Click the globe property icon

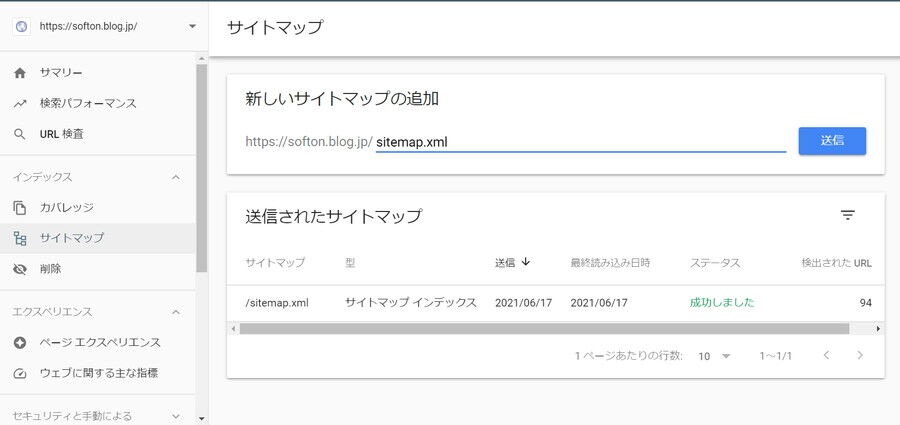[x=21, y=26]
